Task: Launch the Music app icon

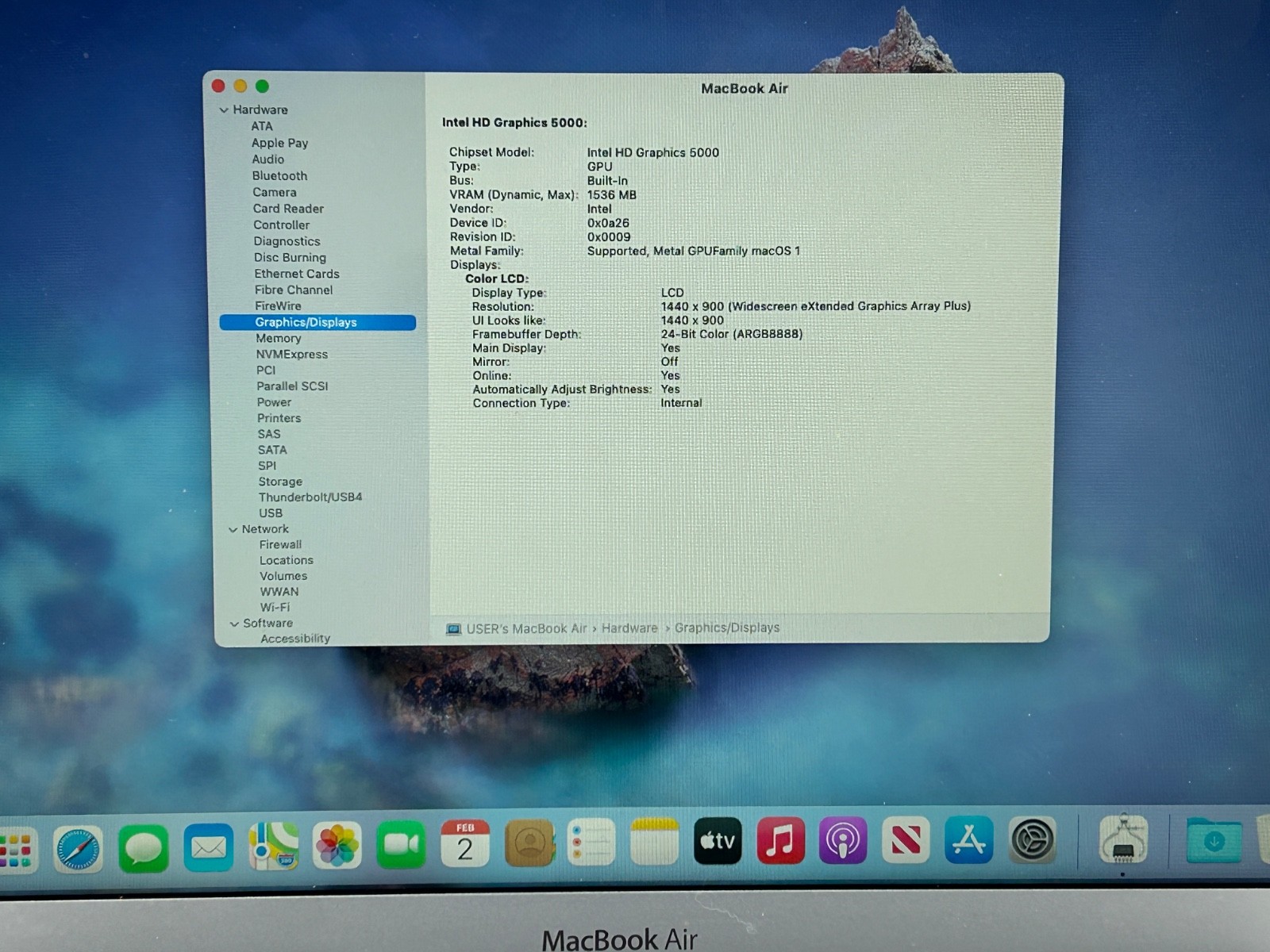Action: click(x=780, y=841)
